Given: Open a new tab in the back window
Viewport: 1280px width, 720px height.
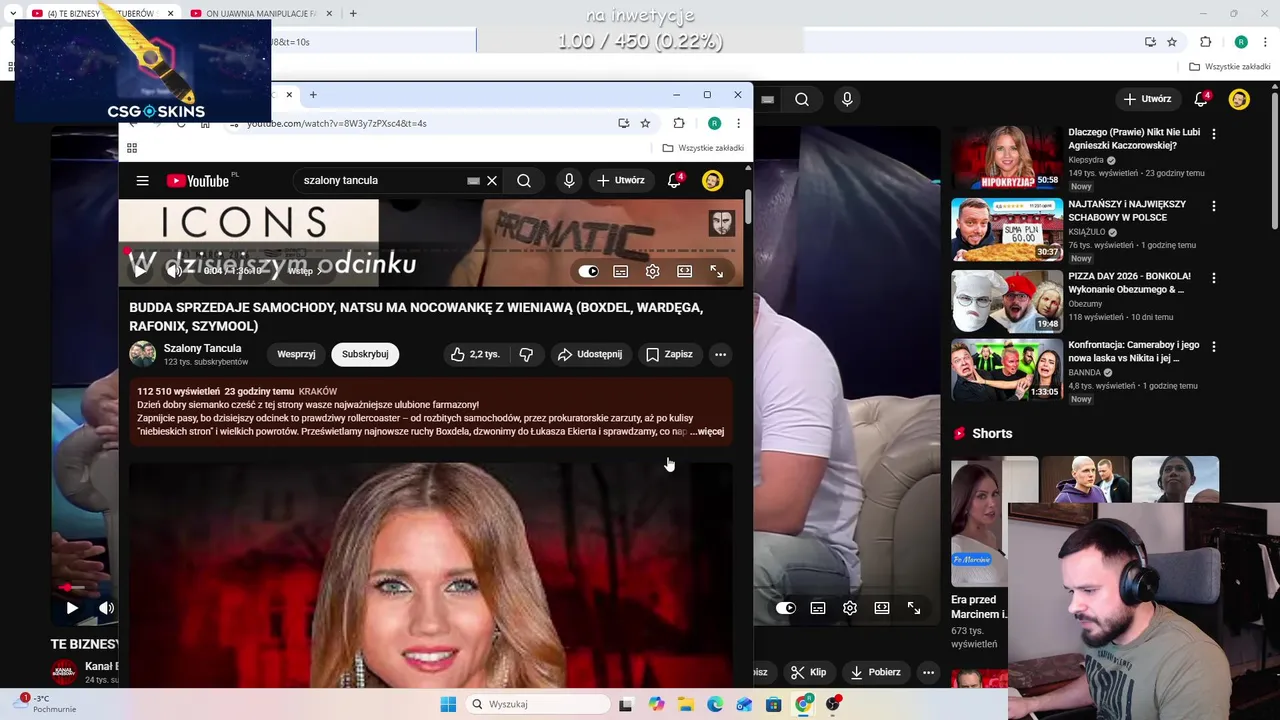Looking at the screenshot, I should tap(353, 14).
